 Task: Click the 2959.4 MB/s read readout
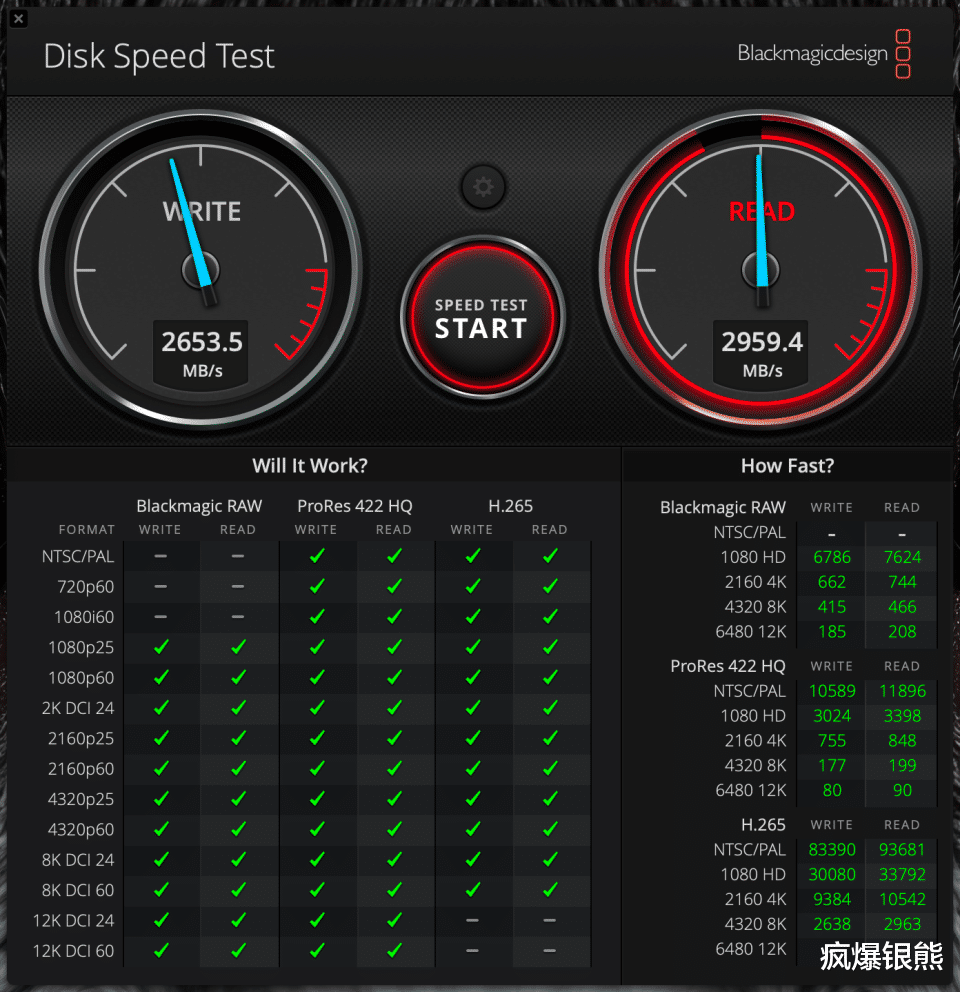click(x=761, y=353)
